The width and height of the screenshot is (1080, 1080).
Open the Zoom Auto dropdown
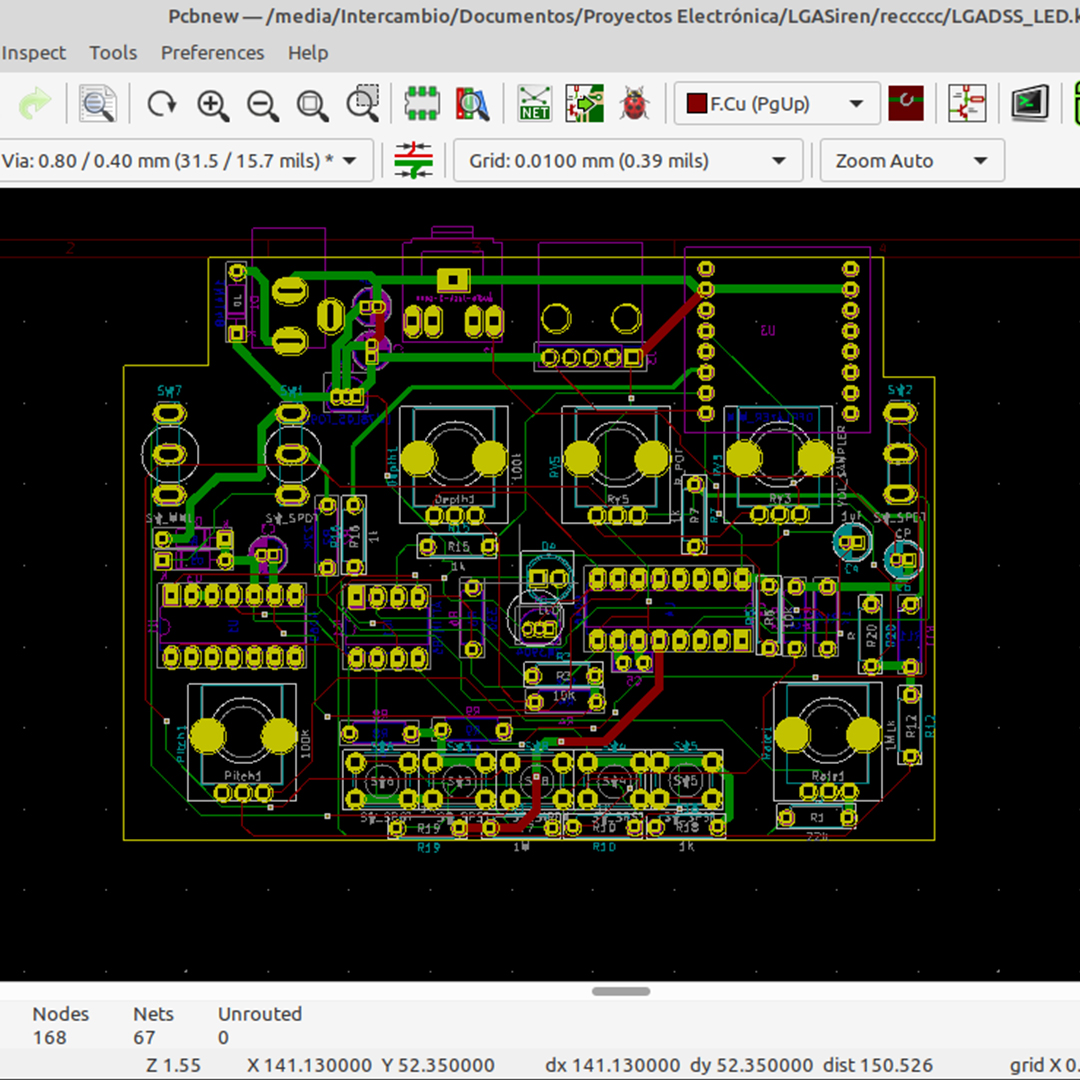(911, 161)
